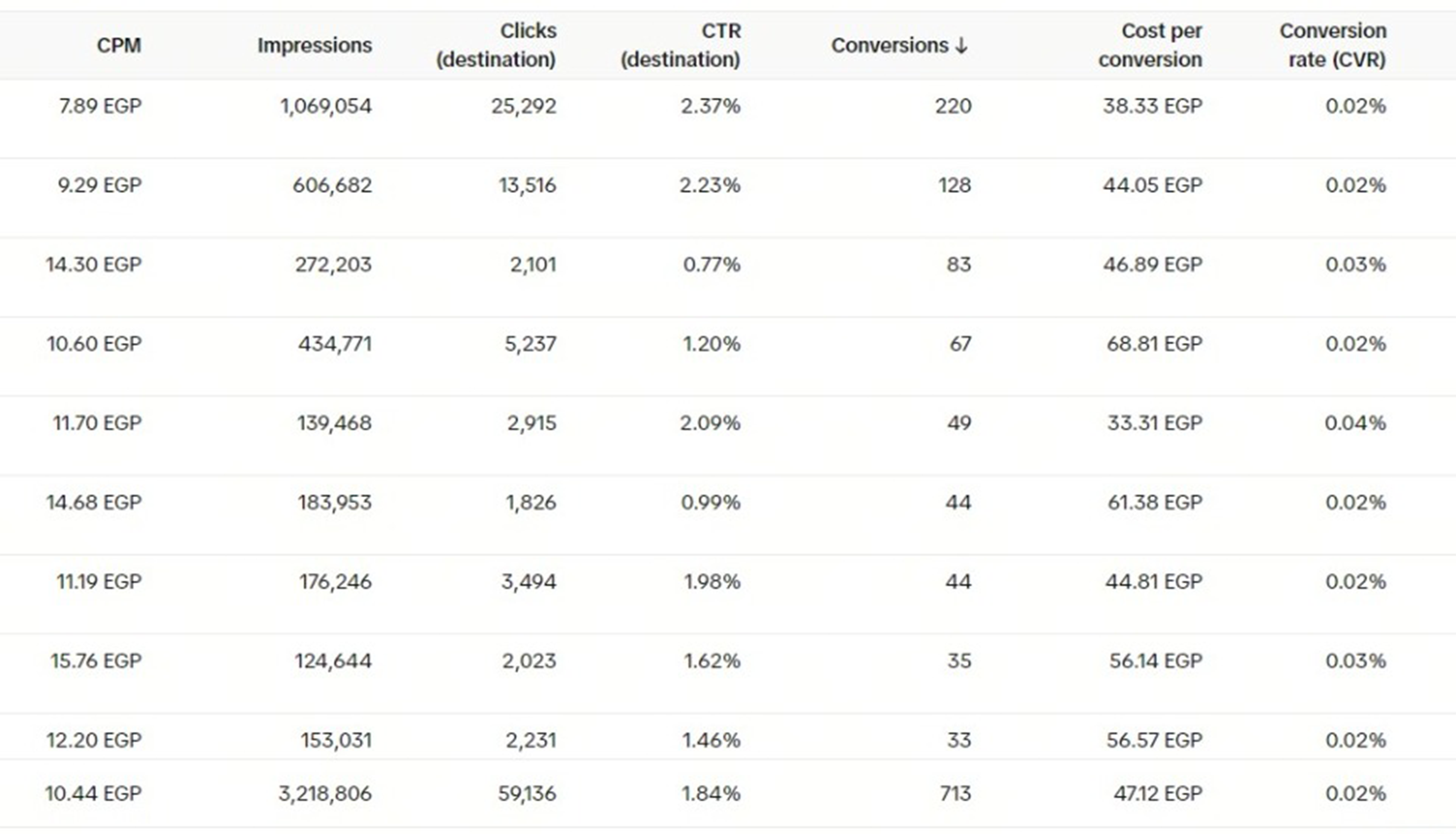Select the 1,069,054 impressions cell
The height and width of the screenshot is (834, 1456).
click(326, 106)
